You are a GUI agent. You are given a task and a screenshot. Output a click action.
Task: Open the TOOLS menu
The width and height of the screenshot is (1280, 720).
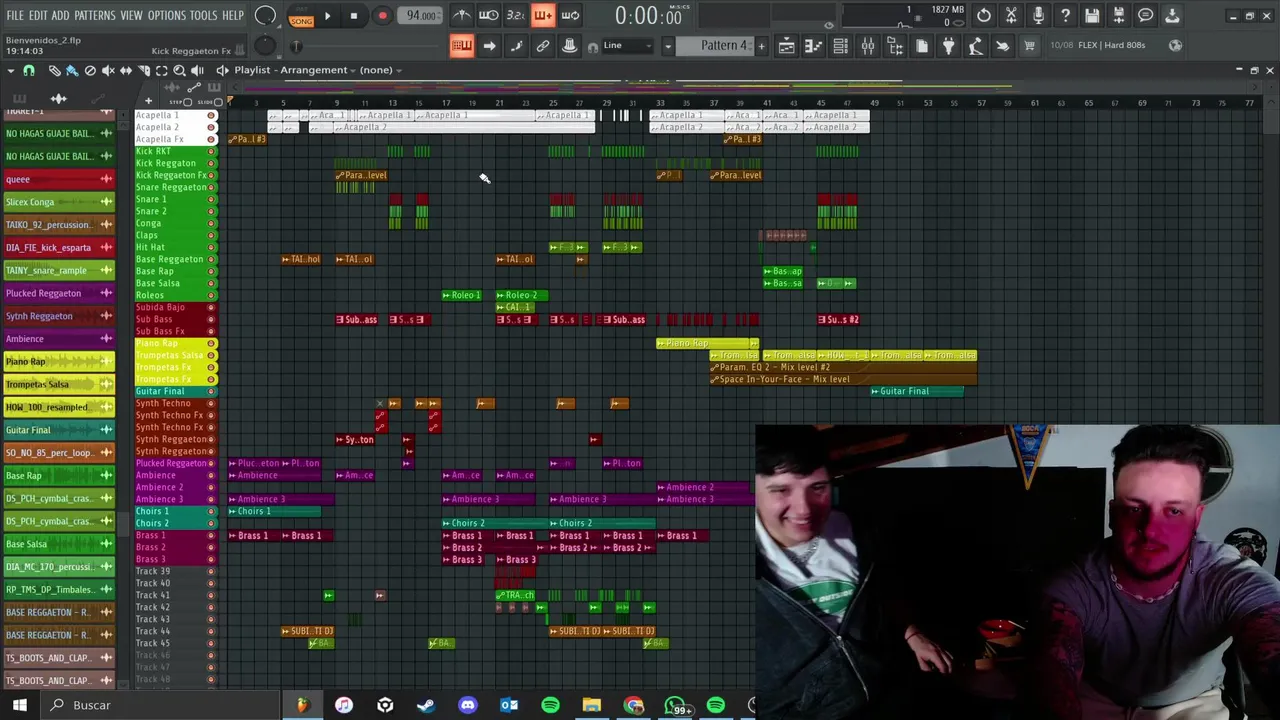pos(203,16)
